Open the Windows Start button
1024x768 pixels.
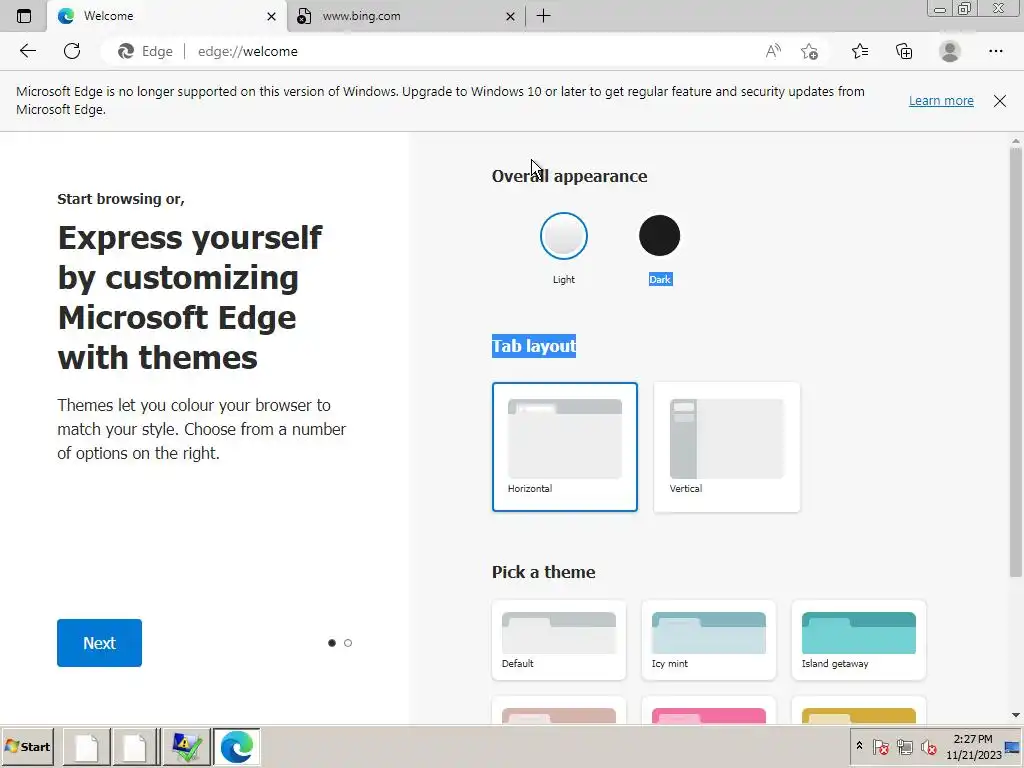pos(27,746)
